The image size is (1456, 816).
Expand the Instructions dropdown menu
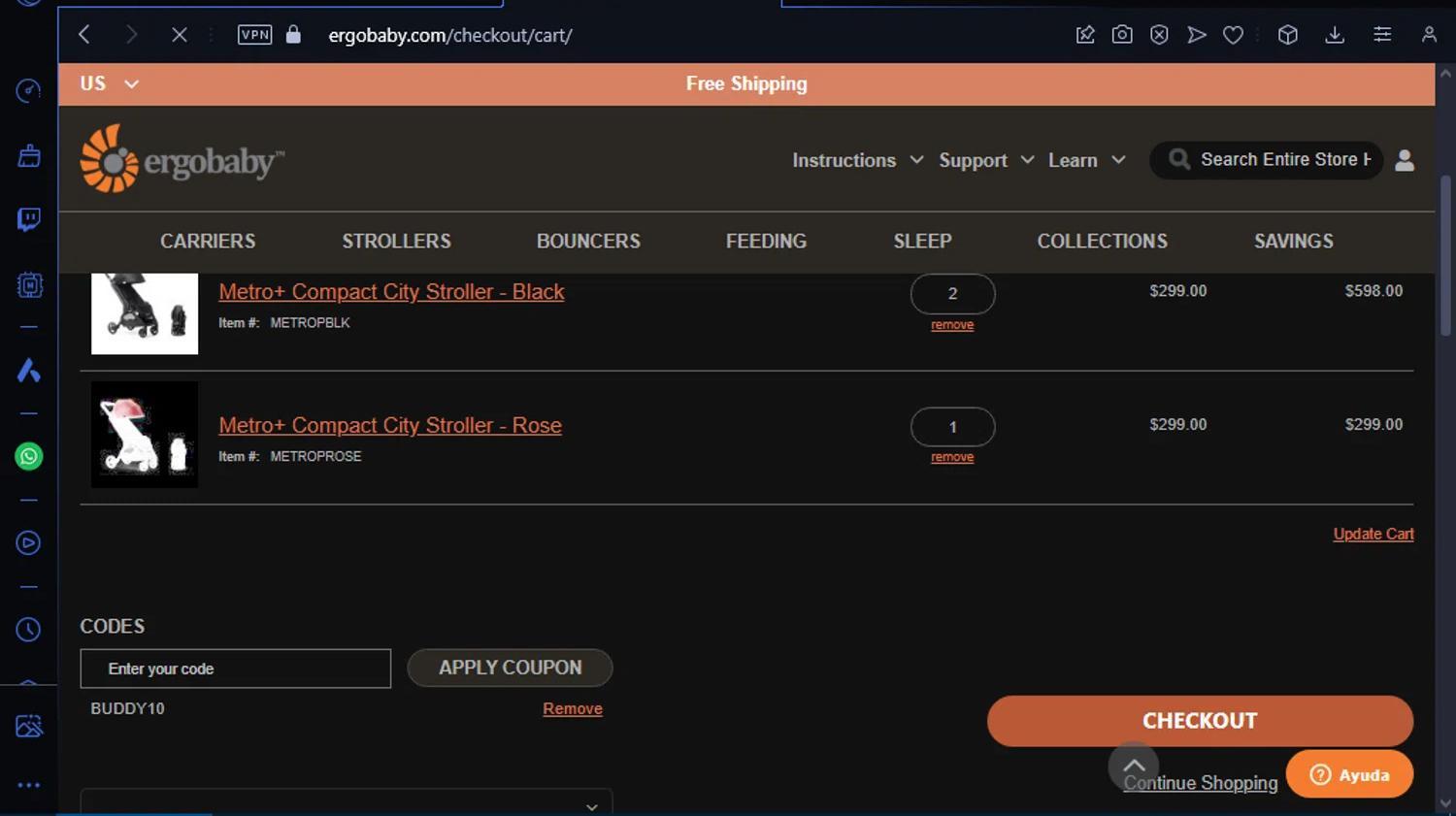(x=857, y=160)
